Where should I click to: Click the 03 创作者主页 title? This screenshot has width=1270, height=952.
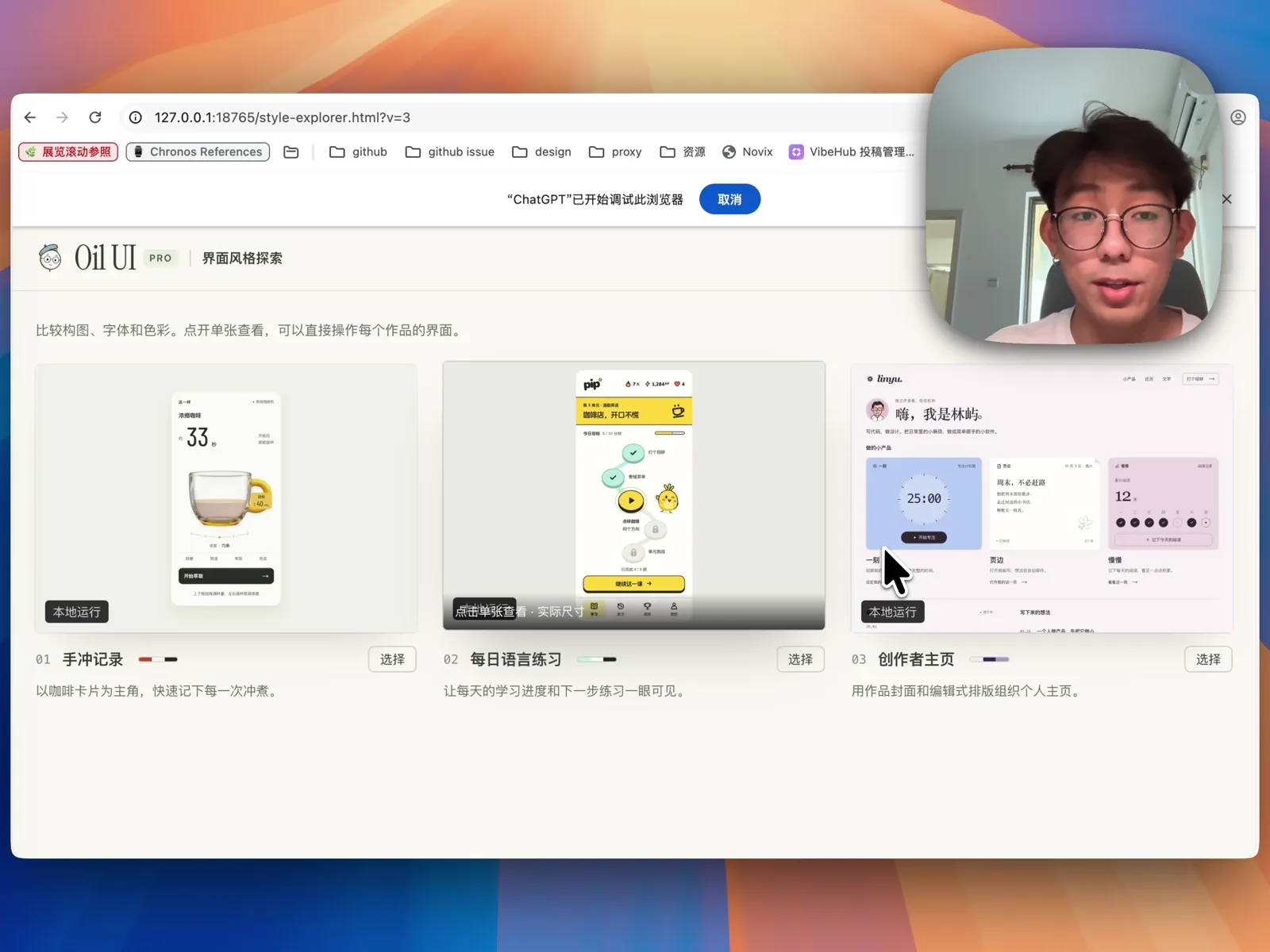pyautogui.click(x=916, y=659)
